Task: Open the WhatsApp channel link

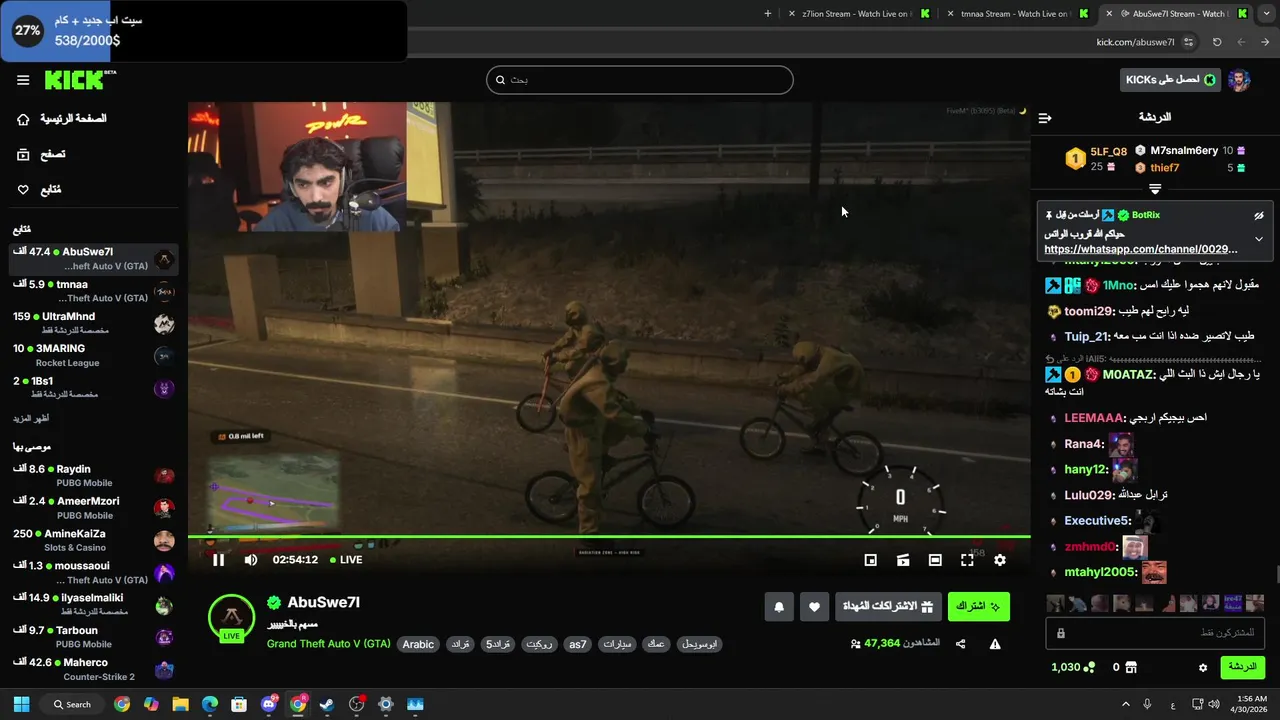Action: click(1141, 249)
